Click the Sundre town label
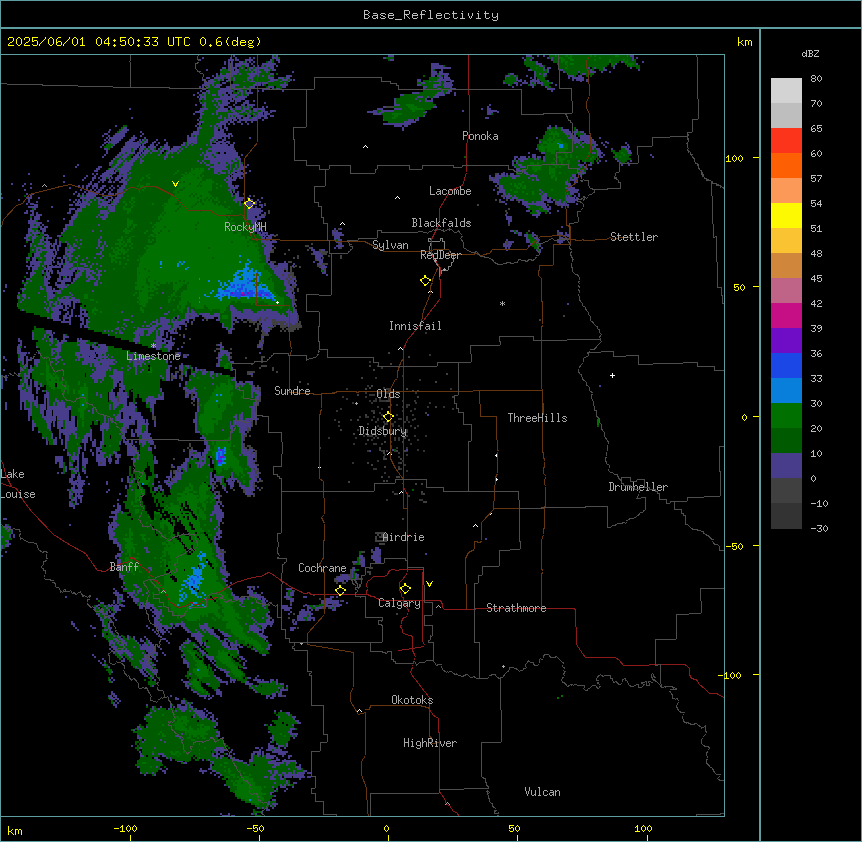The height and width of the screenshot is (842, 862). pos(292,391)
